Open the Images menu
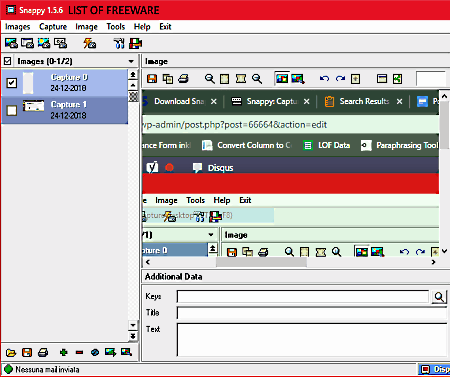 click(x=18, y=27)
